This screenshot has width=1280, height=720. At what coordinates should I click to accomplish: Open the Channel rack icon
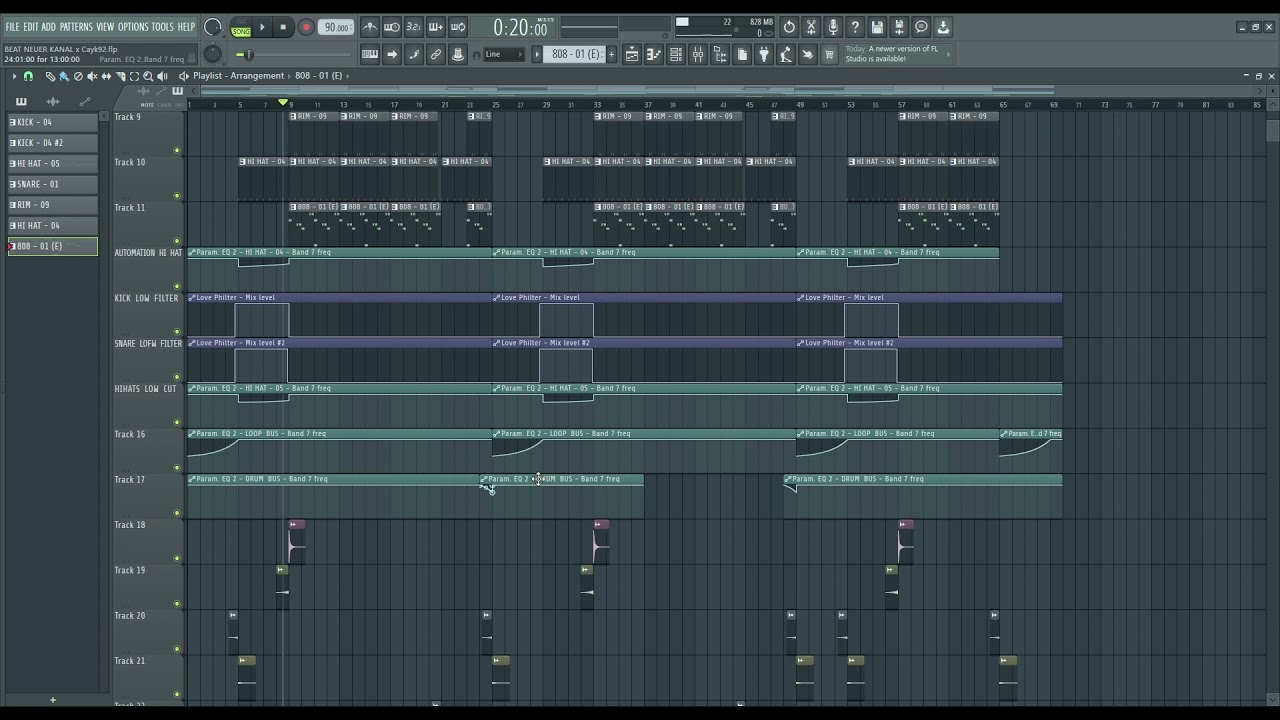676,55
